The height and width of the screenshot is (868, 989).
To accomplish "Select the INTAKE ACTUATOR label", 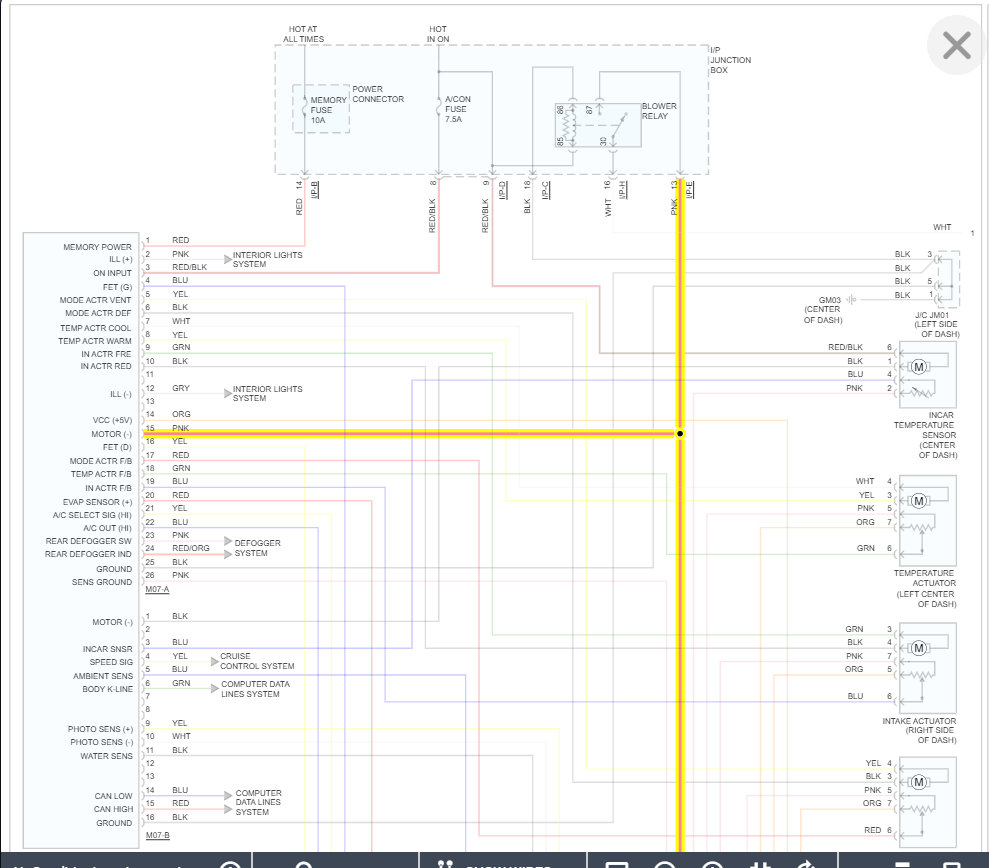I will pos(920,730).
